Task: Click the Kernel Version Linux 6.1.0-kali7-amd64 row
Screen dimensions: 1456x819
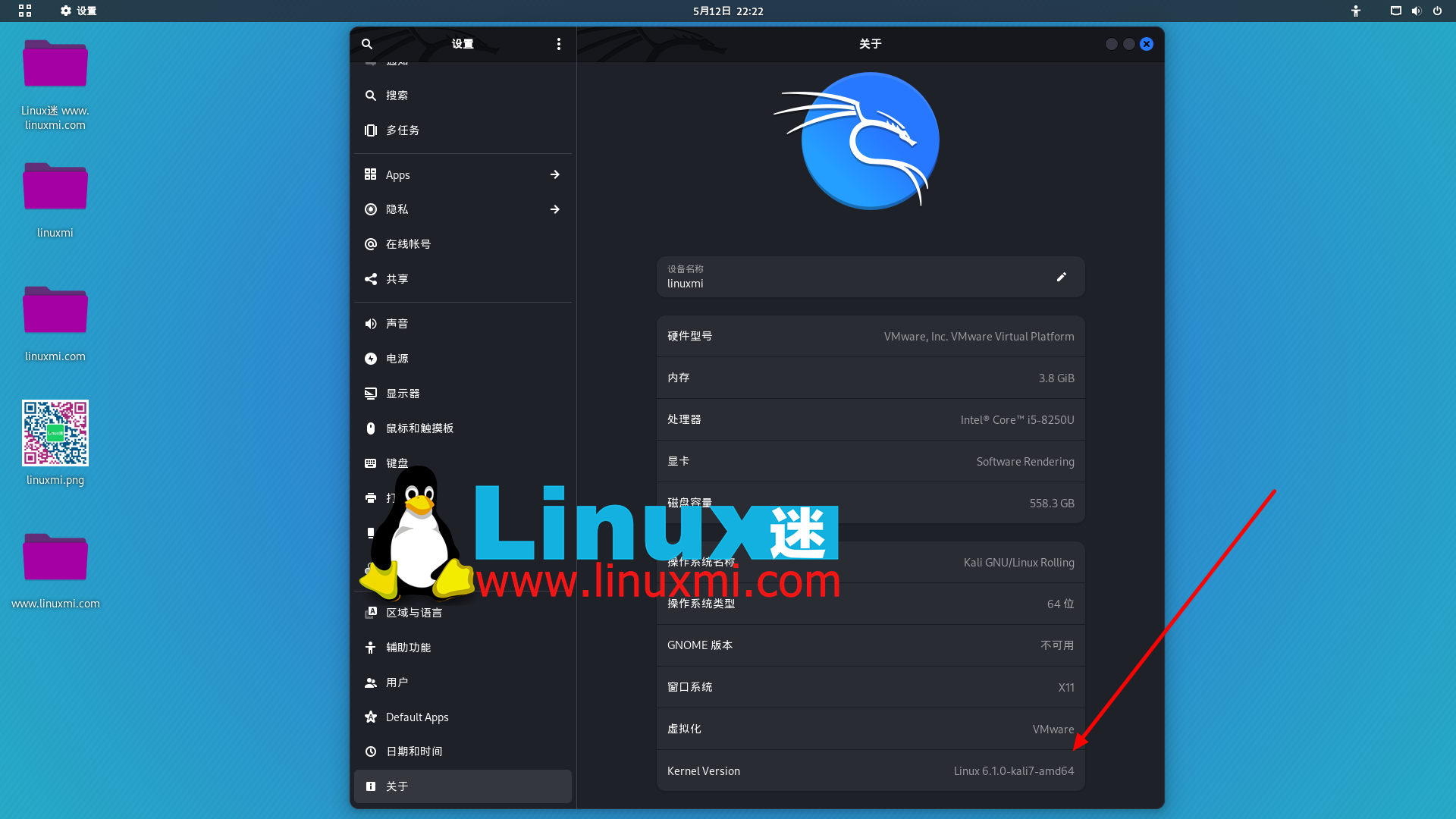Action: (x=871, y=770)
